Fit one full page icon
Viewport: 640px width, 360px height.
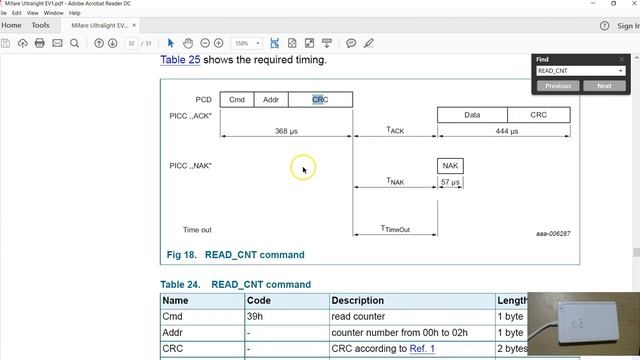(x=292, y=43)
